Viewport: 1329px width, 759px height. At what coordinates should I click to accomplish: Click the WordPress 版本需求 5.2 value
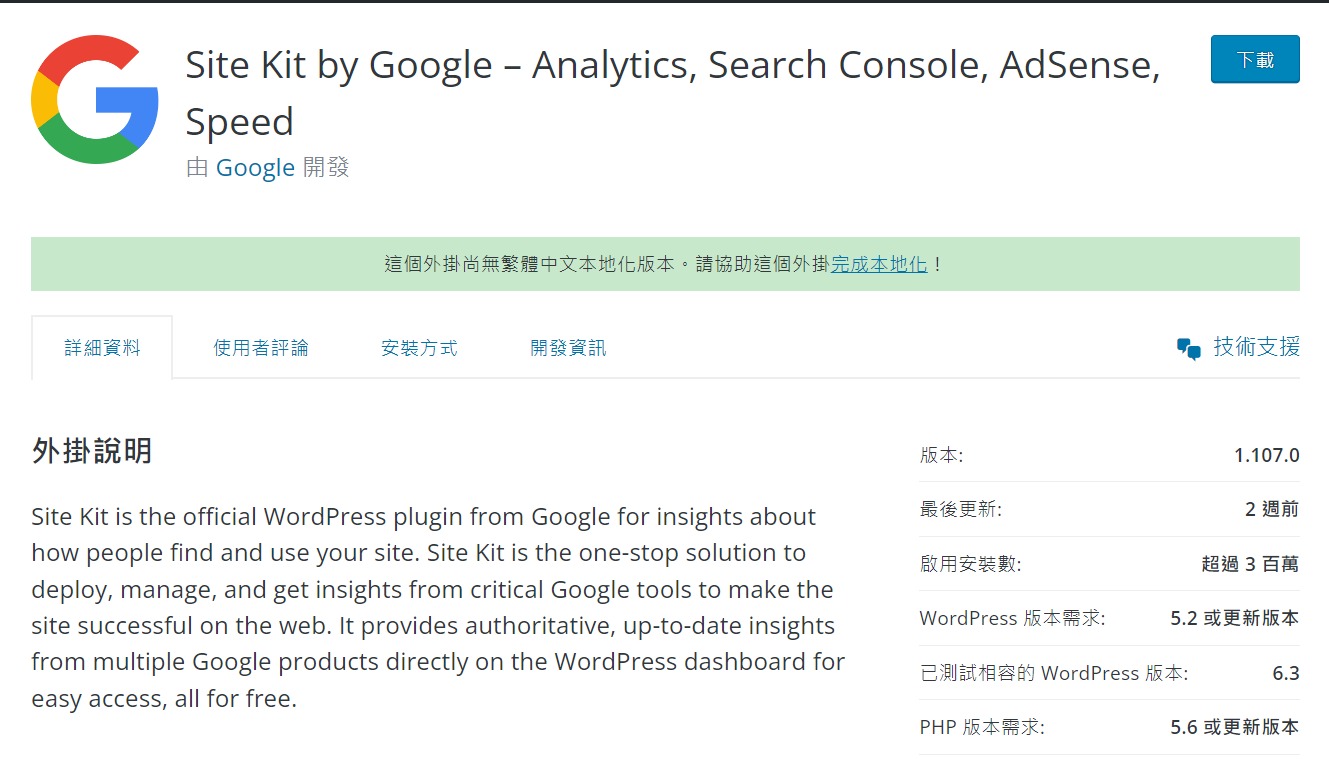coord(1234,618)
